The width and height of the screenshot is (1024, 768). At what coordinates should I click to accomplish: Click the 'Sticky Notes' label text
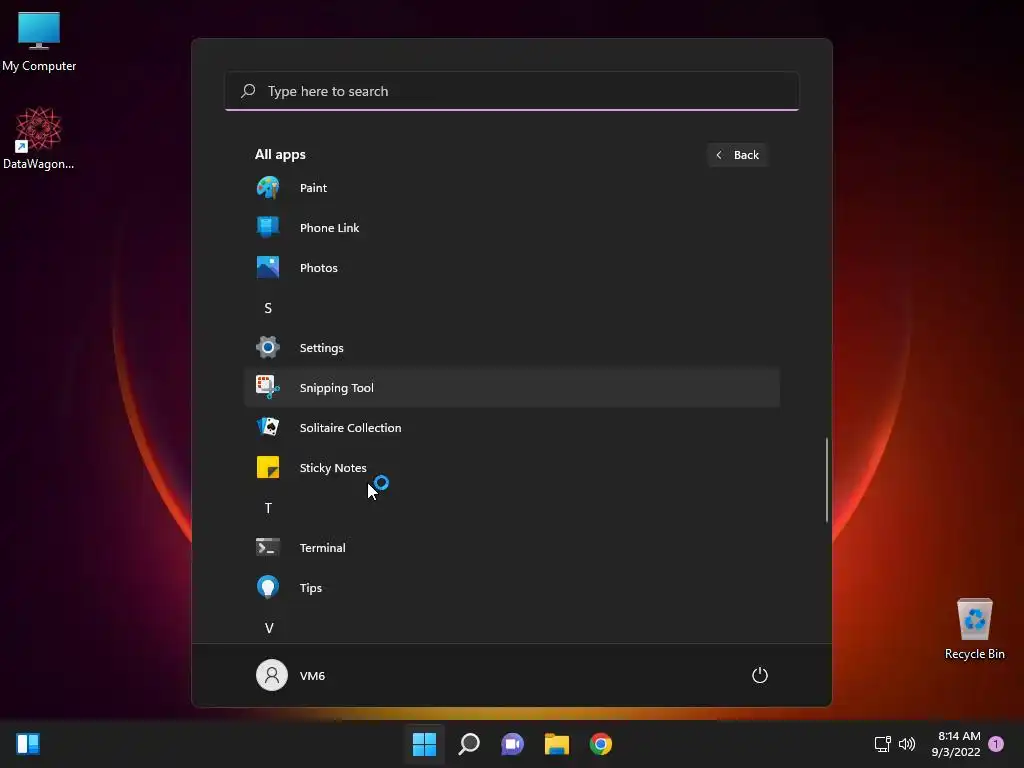tap(333, 468)
